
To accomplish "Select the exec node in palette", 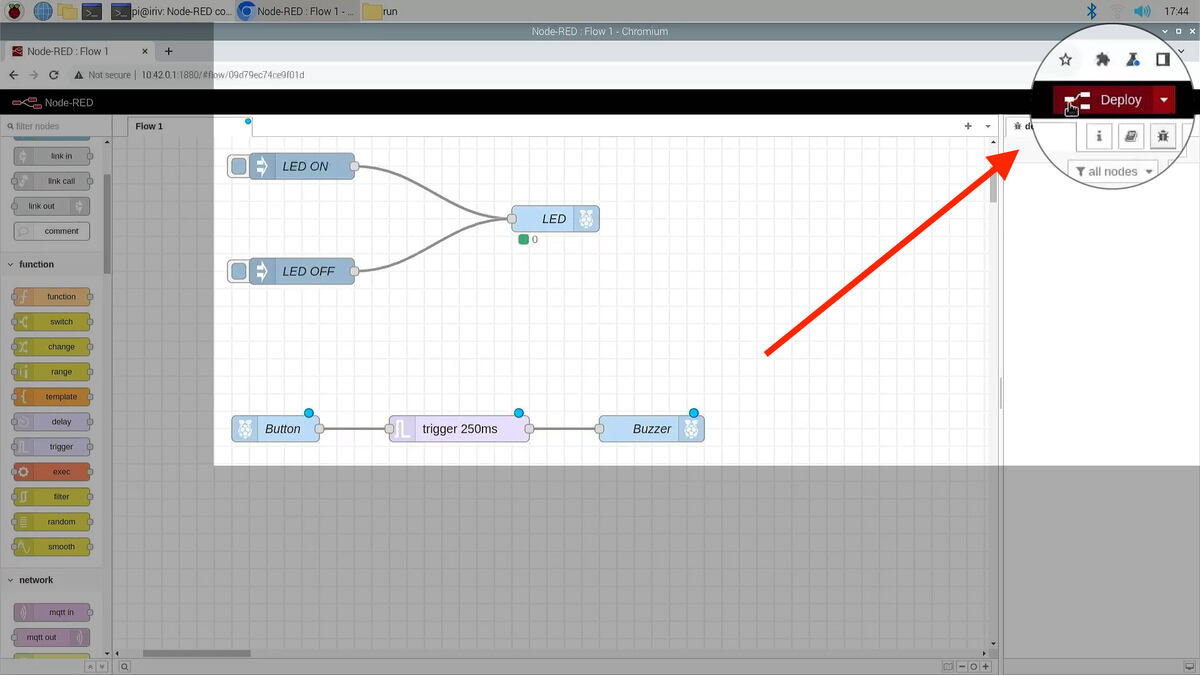I will 53,472.
